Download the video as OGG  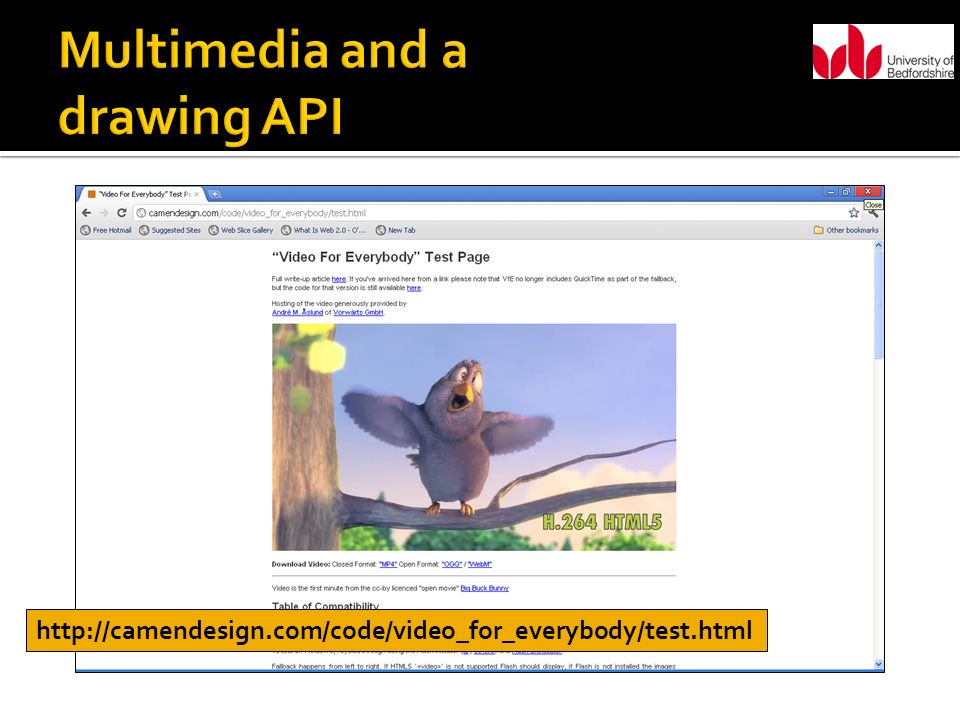pos(452,564)
